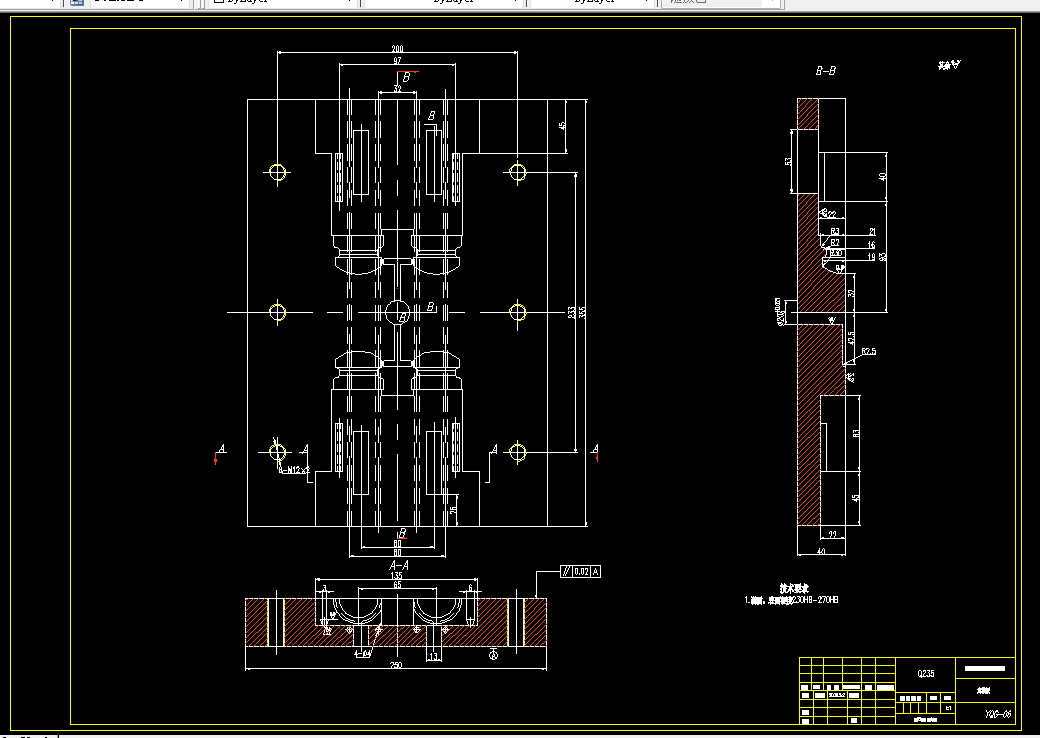Select the 65 dimension in section A-A
Viewport: 1040px width, 738px height.
397,585
